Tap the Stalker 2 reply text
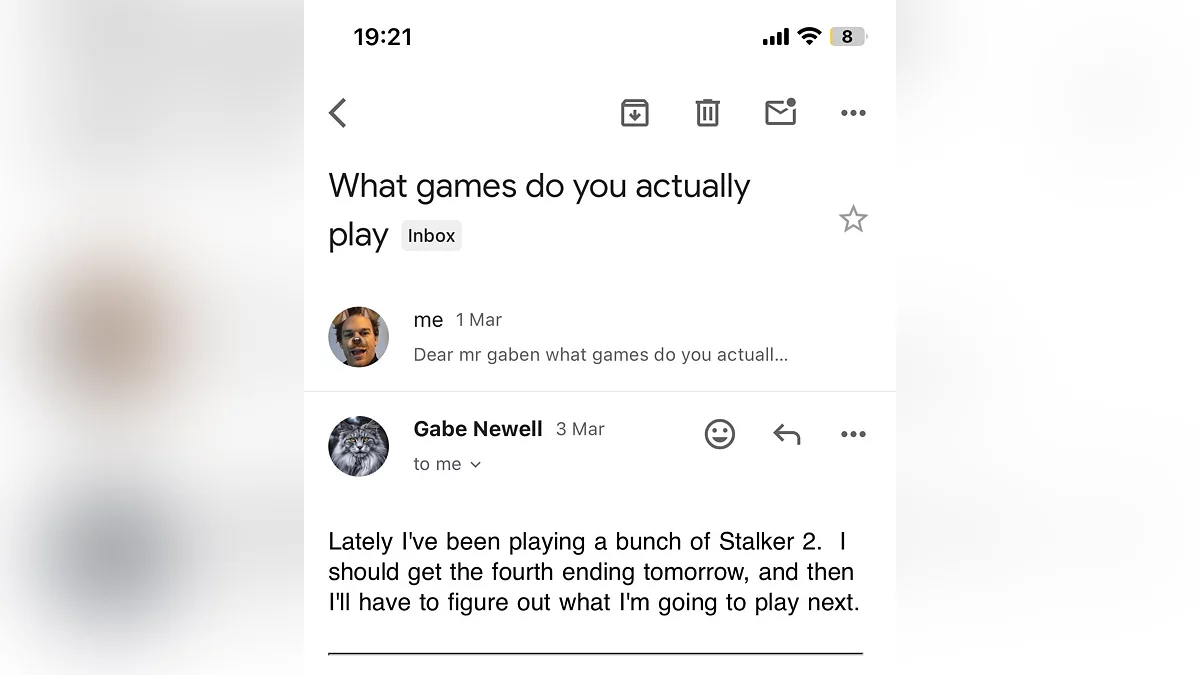1200x675 pixels. click(593, 572)
